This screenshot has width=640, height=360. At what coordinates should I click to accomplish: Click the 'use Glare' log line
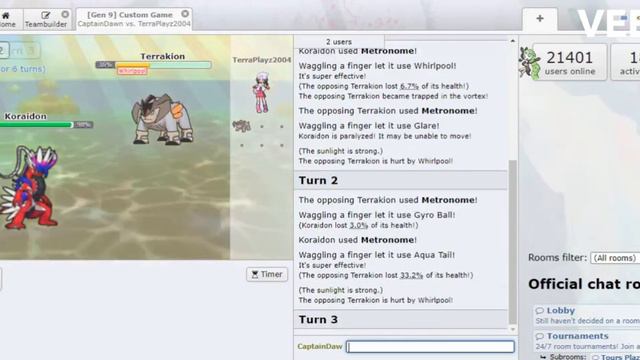(x=369, y=126)
